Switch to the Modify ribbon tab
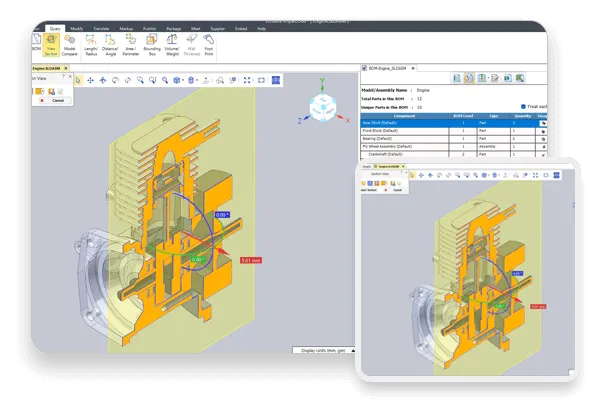The width and height of the screenshot is (611, 412). (77, 29)
